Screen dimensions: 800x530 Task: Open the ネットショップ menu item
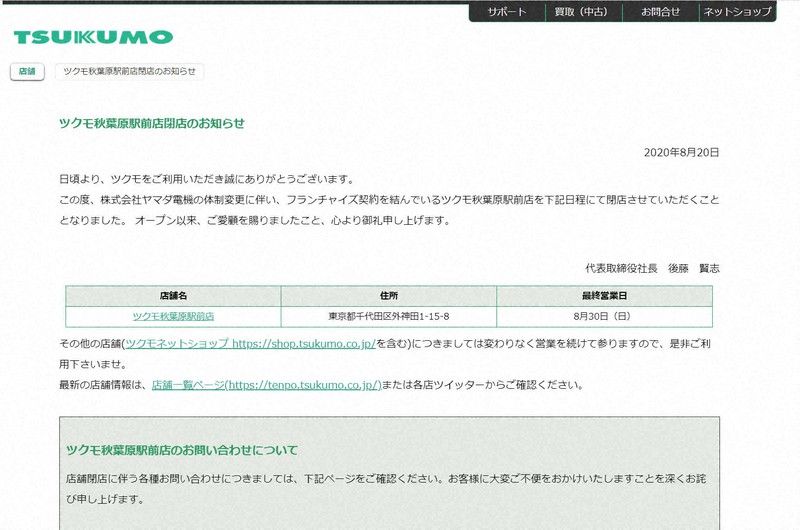click(737, 12)
